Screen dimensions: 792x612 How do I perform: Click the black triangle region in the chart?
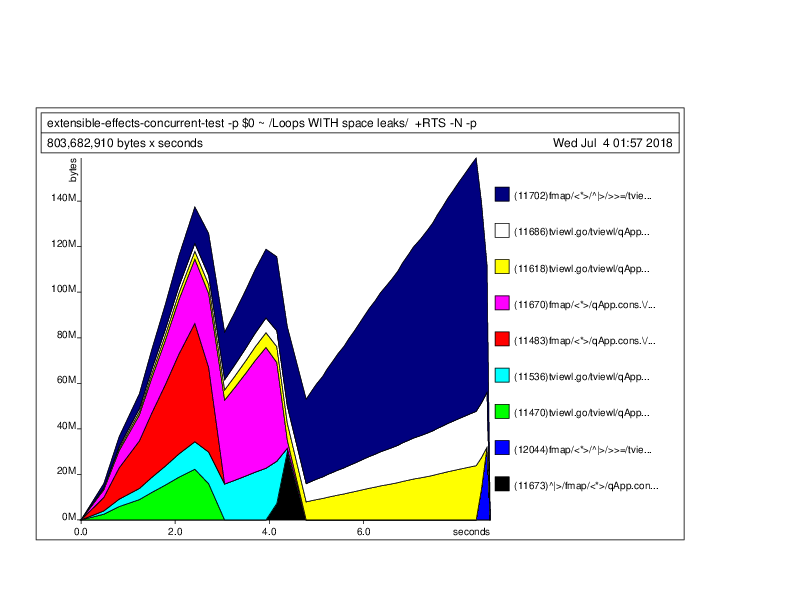(289, 500)
